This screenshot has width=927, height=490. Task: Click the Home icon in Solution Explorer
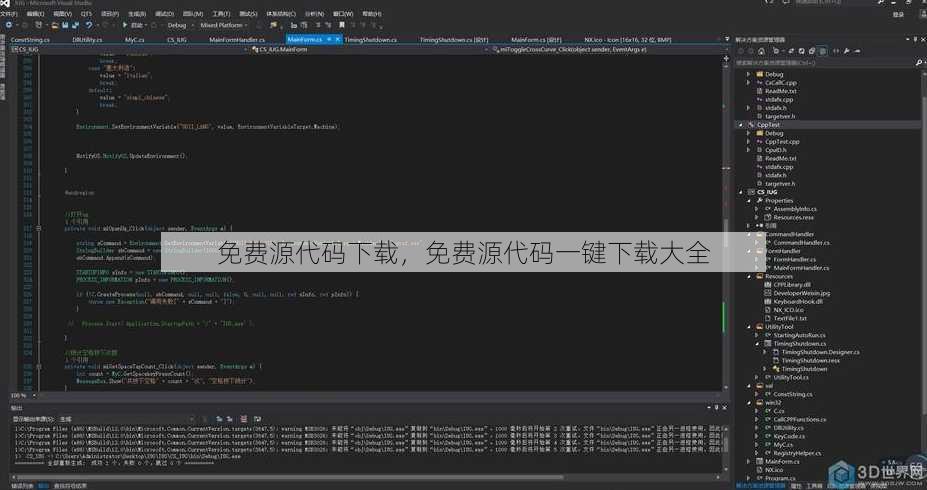[761, 51]
